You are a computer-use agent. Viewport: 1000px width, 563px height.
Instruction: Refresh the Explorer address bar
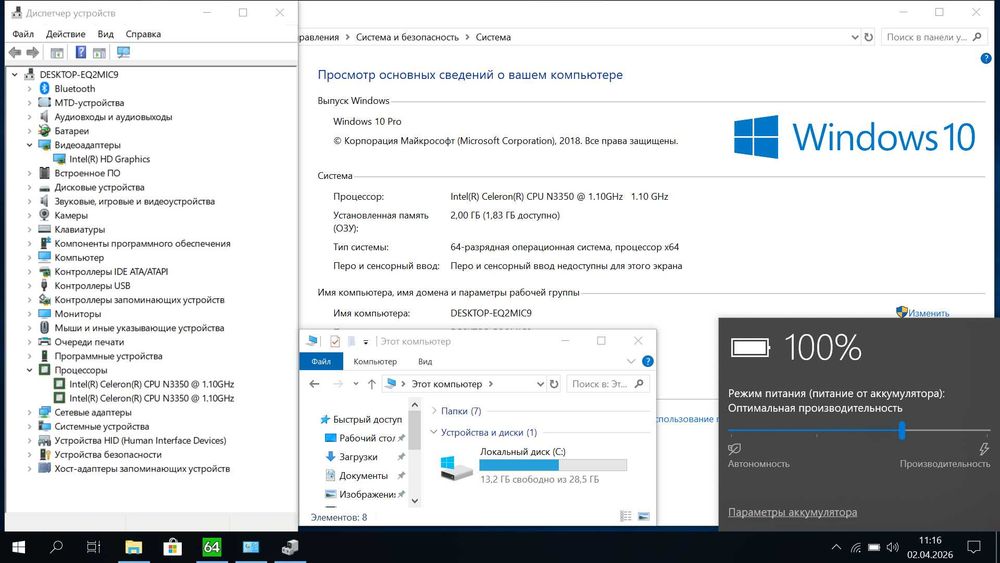pos(554,384)
